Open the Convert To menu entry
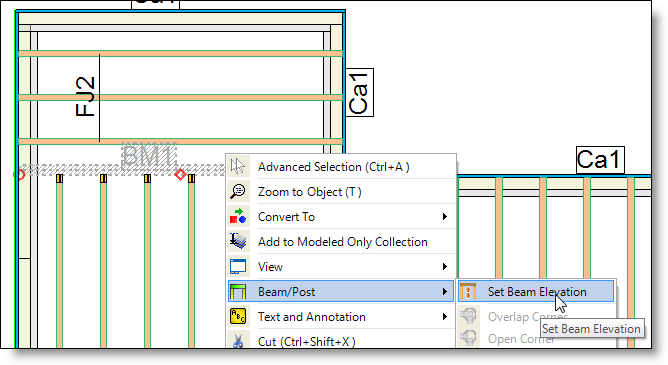 (341, 217)
